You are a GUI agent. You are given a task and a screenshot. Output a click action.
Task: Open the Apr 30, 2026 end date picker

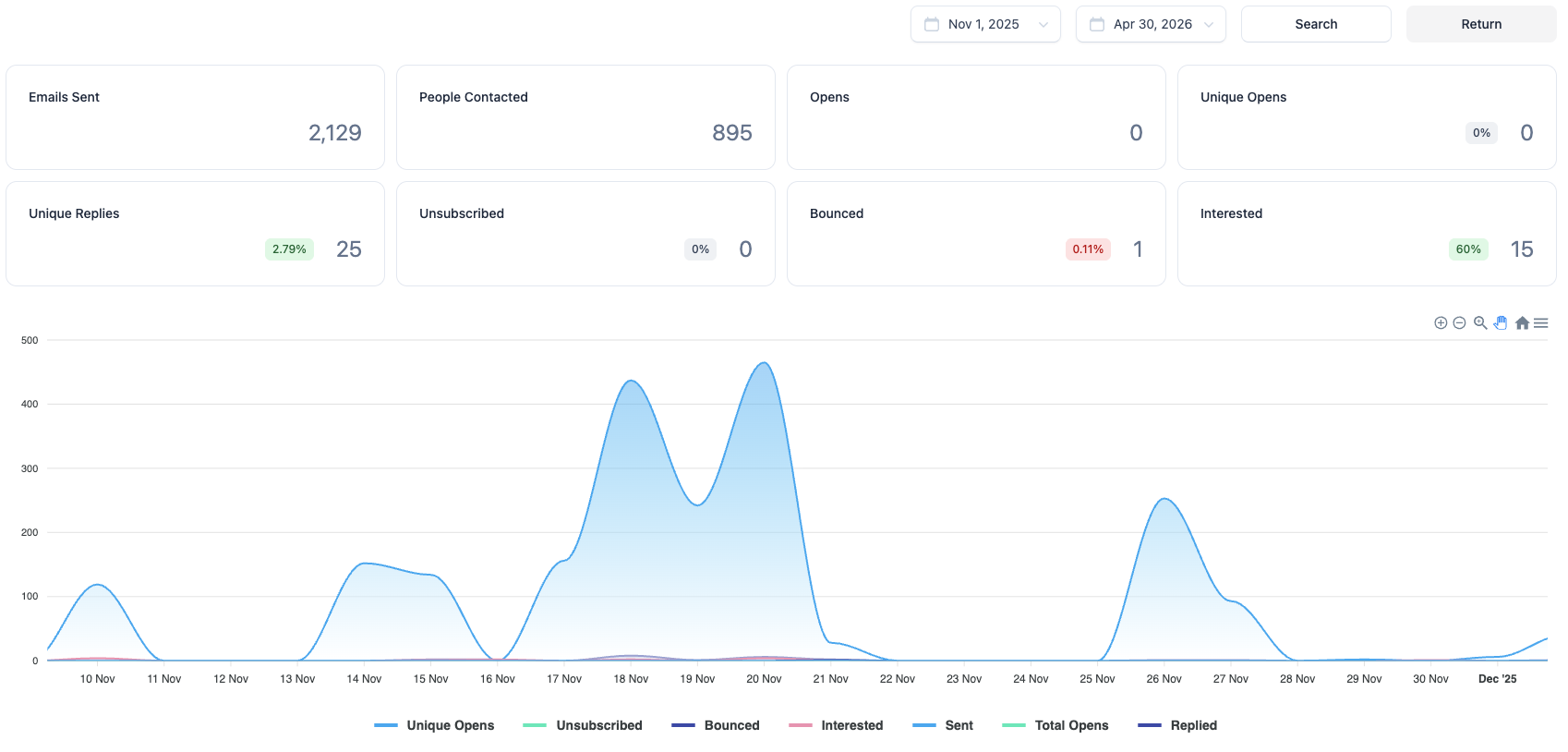pos(1151,24)
